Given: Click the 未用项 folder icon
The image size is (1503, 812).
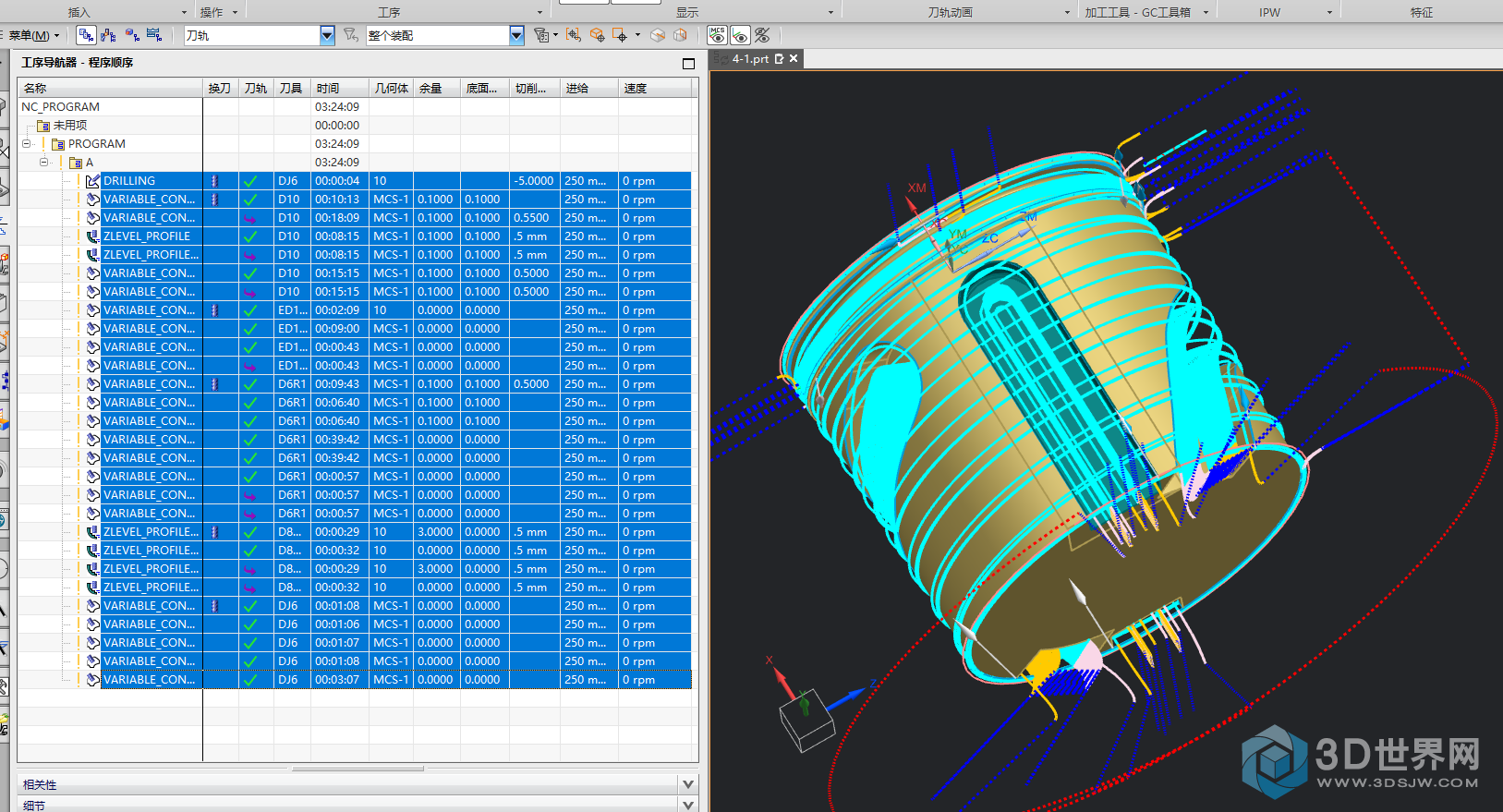Looking at the screenshot, I should [42, 126].
